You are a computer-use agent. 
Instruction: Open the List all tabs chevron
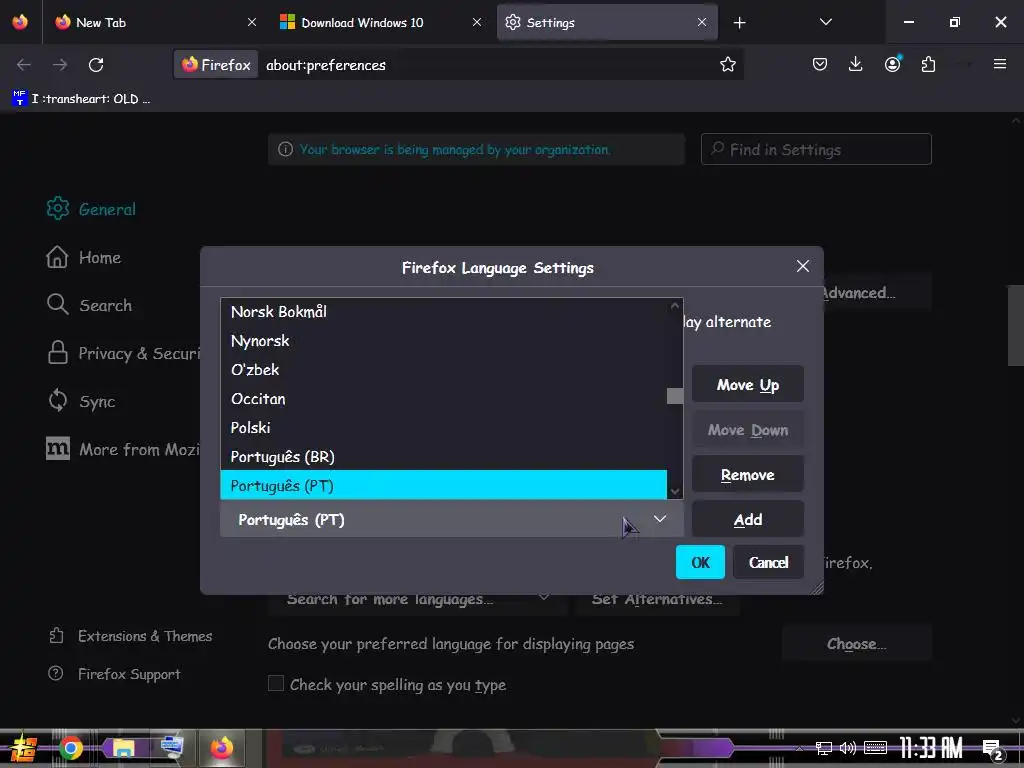click(825, 22)
